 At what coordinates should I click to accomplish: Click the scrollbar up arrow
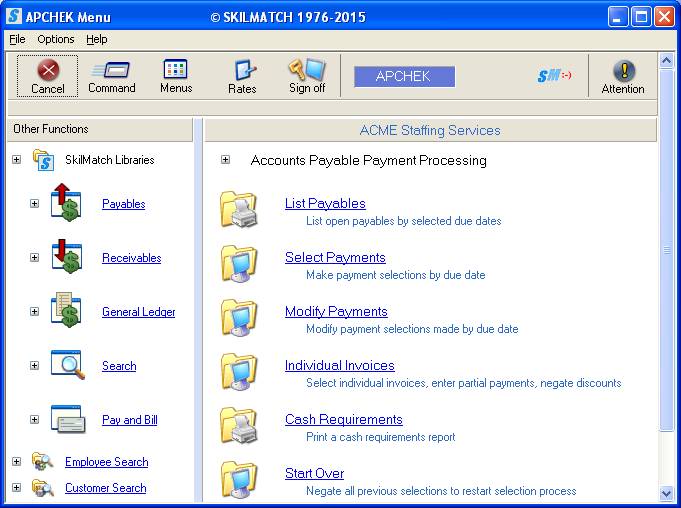coord(666,60)
